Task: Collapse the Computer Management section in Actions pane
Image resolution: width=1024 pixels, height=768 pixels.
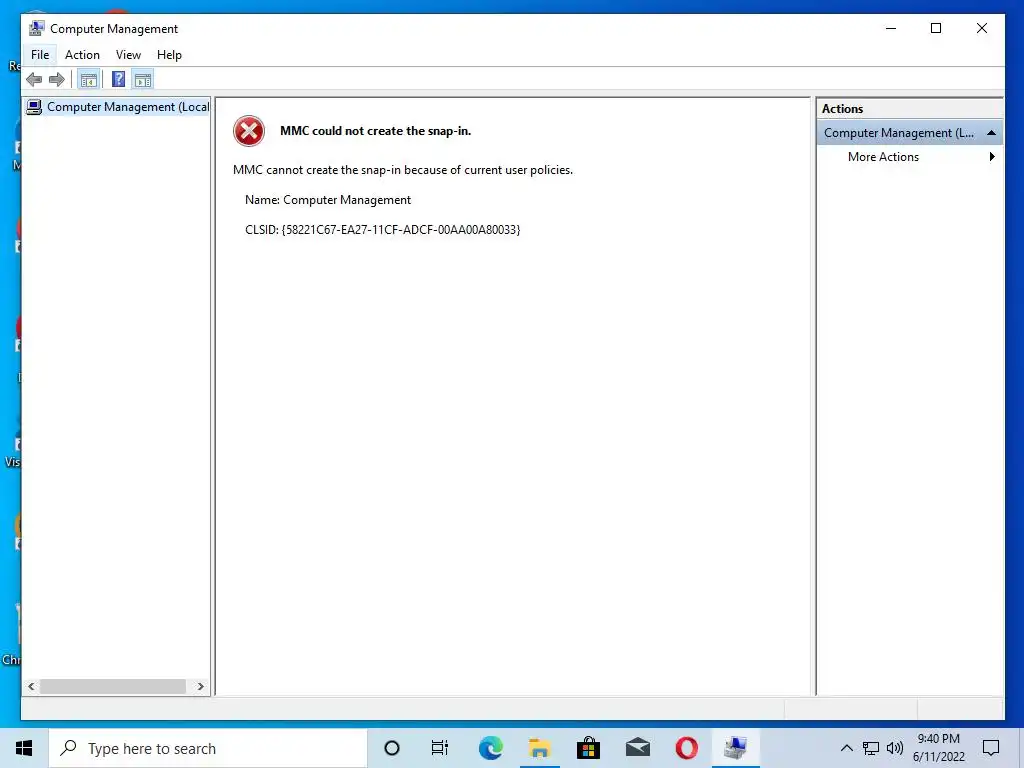Action: (991, 133)
